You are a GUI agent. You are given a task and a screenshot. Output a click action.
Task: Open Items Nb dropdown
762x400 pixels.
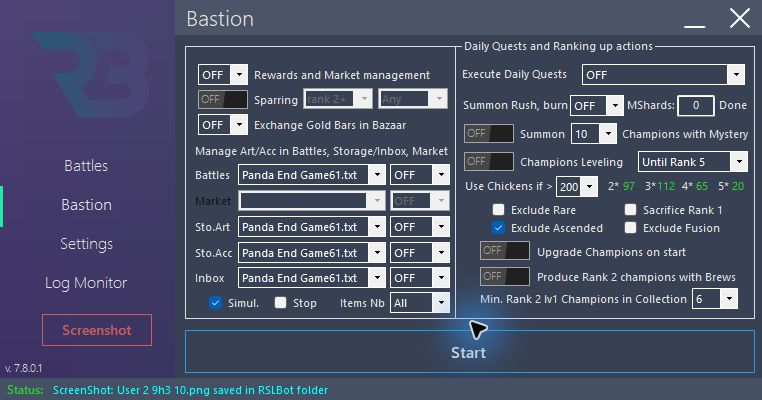419,303
